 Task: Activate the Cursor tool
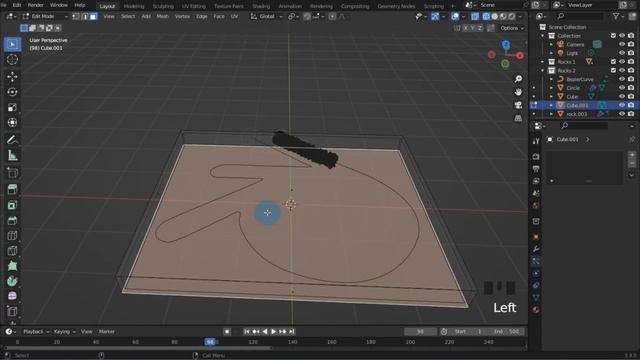tap(12, 60)
